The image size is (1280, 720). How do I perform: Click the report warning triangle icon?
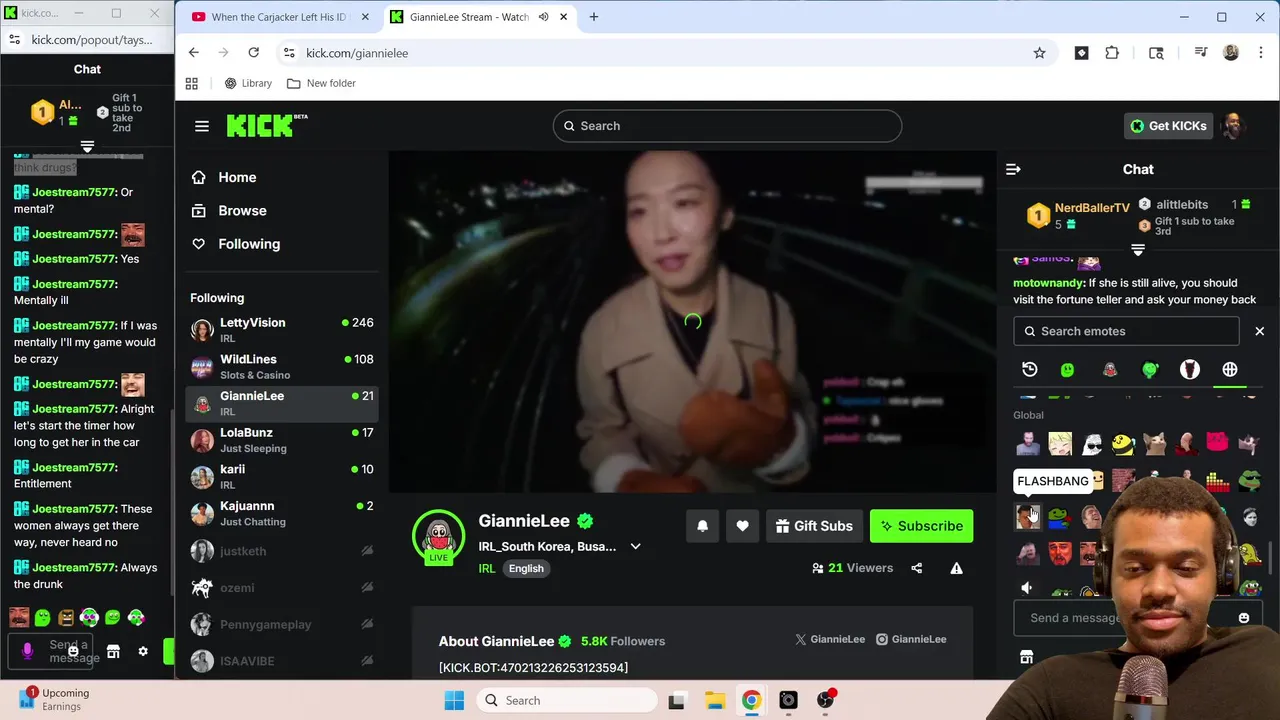[956, 568]
